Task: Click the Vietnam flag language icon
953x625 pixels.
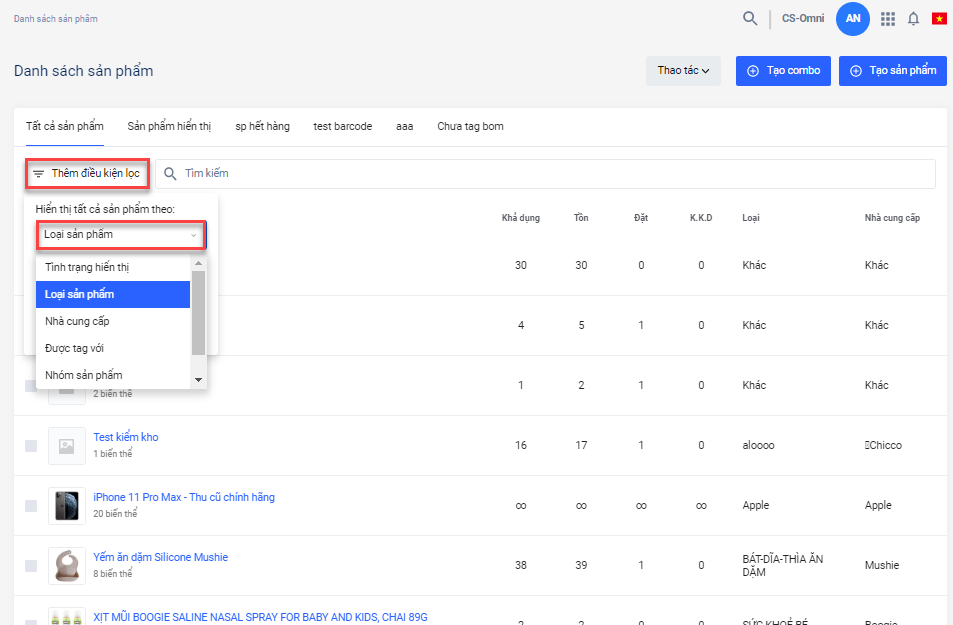Action: (x=939, y=18)
